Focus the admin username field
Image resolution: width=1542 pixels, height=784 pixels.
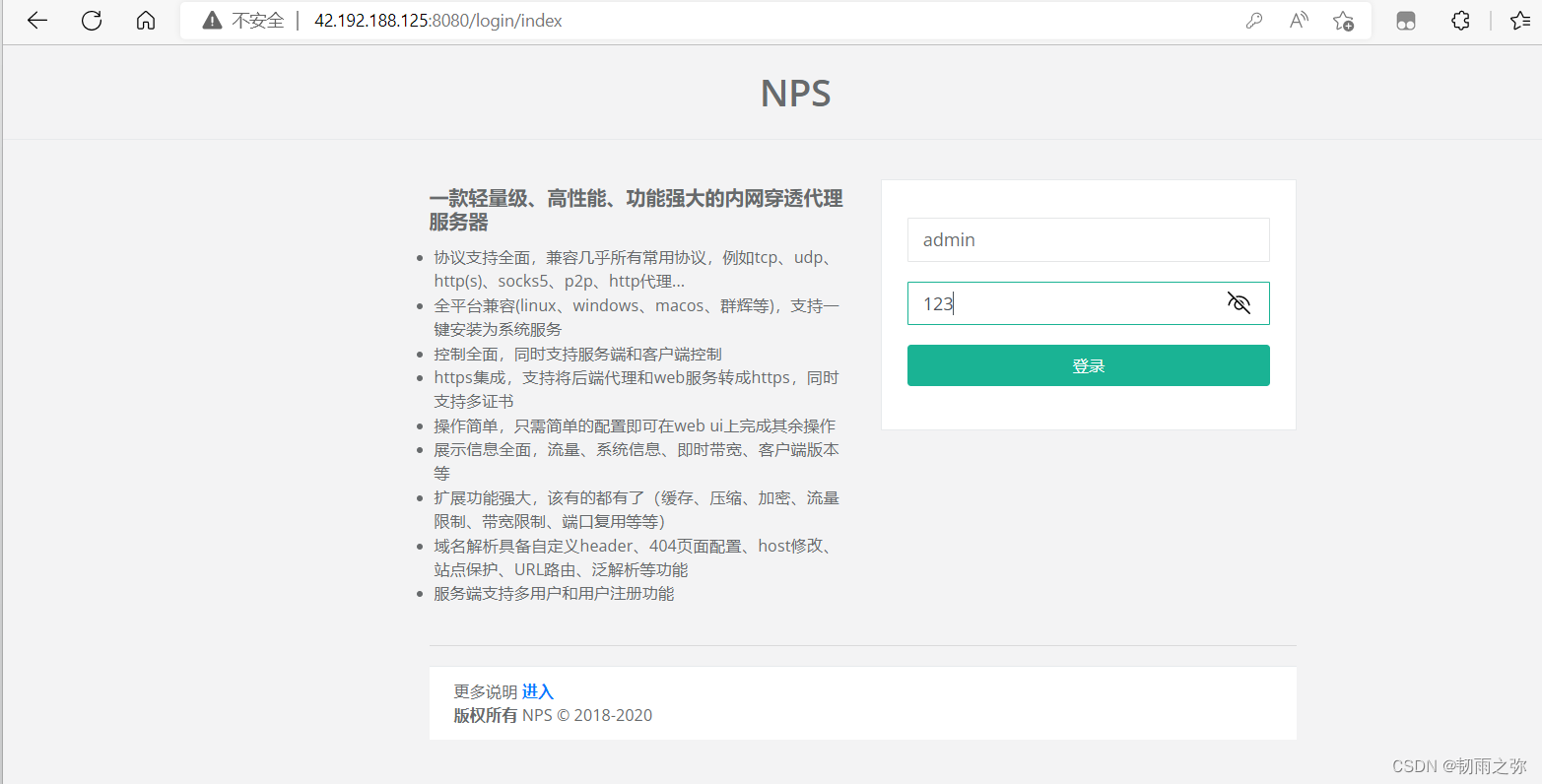1088,239
